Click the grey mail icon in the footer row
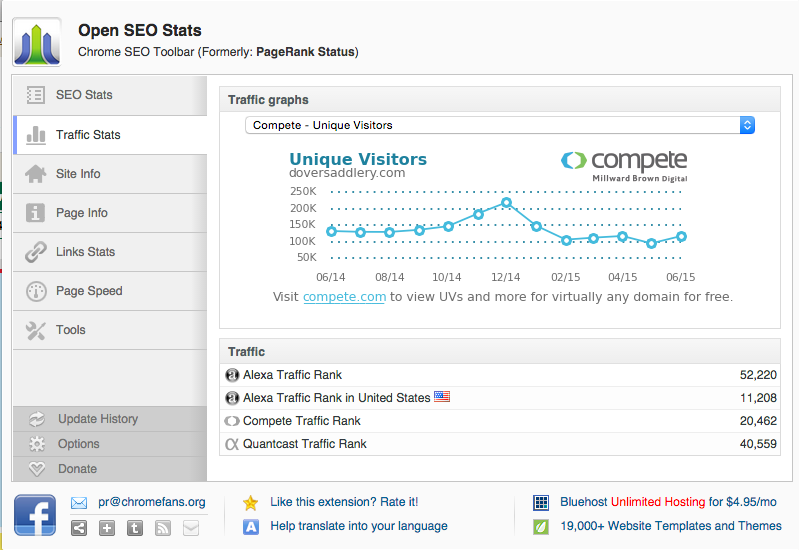This screenshot has height=550, width=799. [191, 528]
